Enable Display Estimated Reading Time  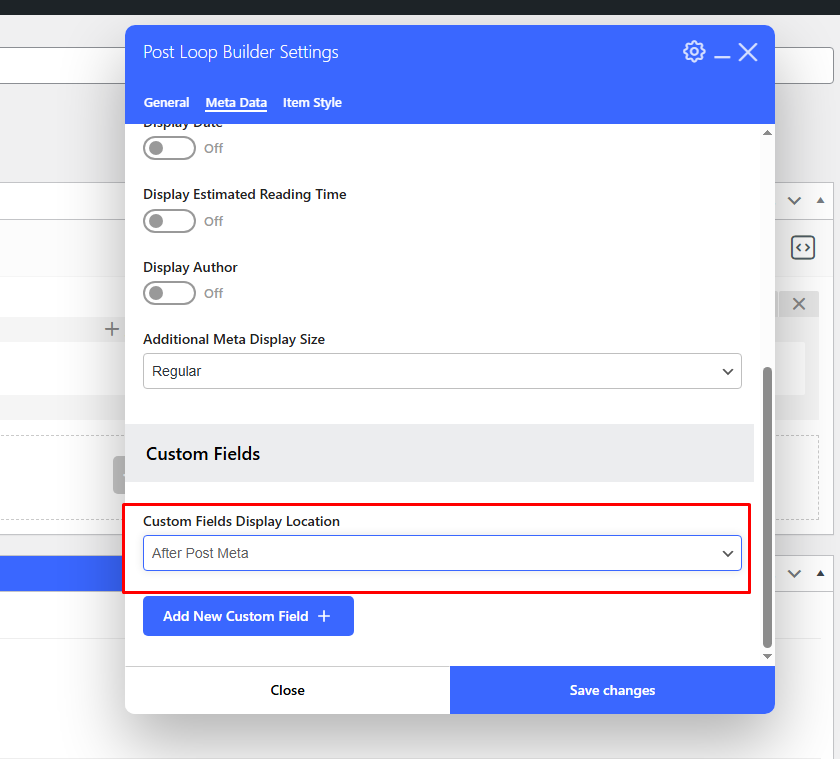[x=169, y=221]
